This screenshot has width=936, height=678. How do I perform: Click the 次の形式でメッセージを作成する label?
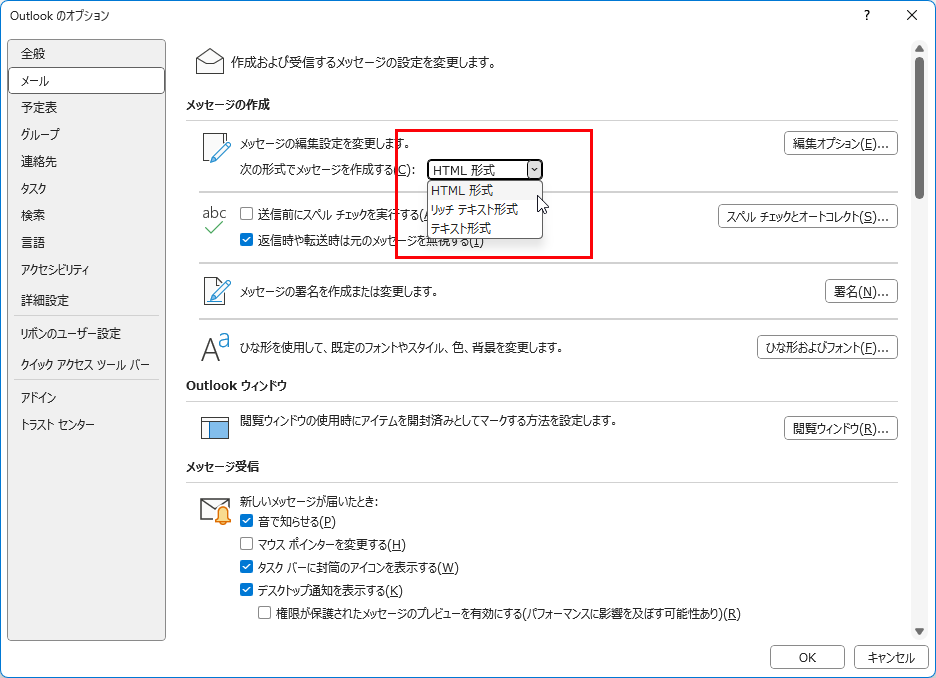(x=327, y=170)
